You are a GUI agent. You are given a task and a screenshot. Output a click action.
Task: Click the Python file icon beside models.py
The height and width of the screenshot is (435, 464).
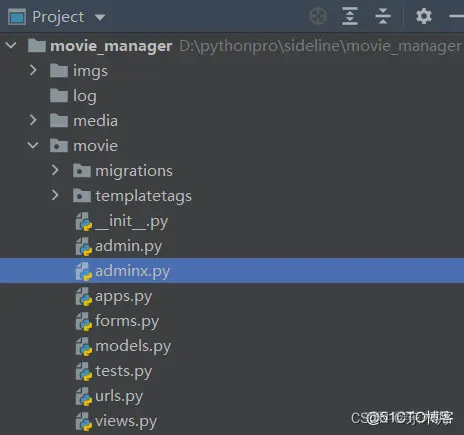pos(83,346)
